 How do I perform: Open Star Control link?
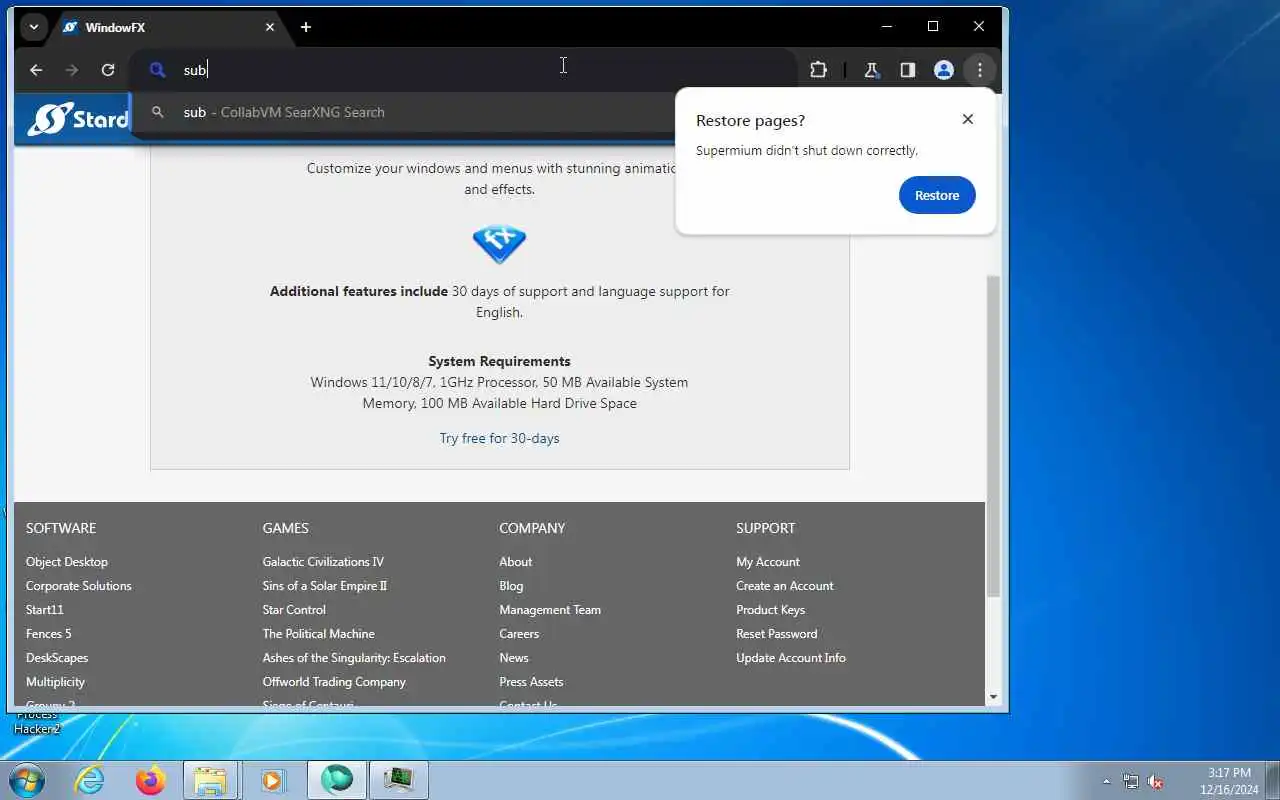point(294,610)
